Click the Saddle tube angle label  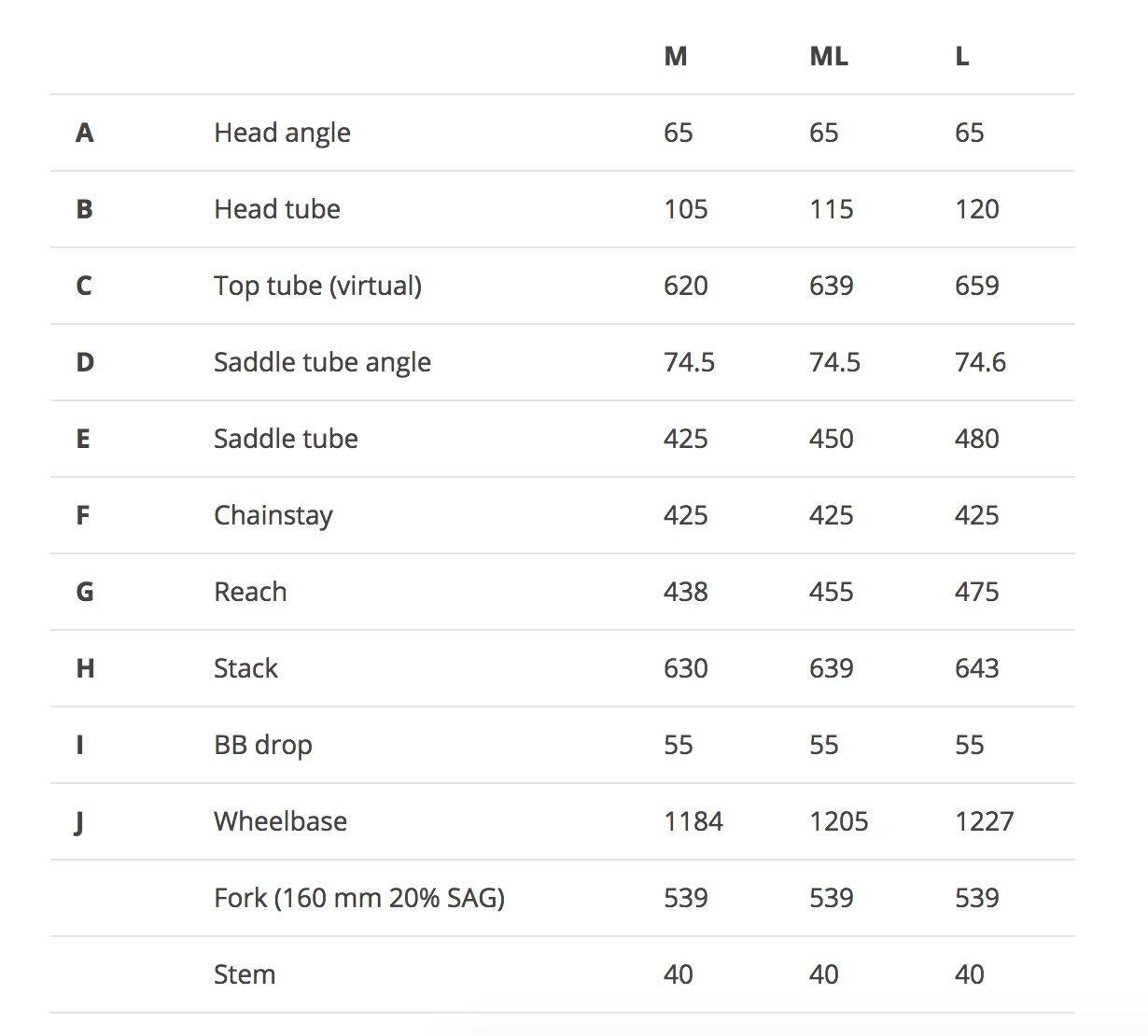(x=322, y=362)
